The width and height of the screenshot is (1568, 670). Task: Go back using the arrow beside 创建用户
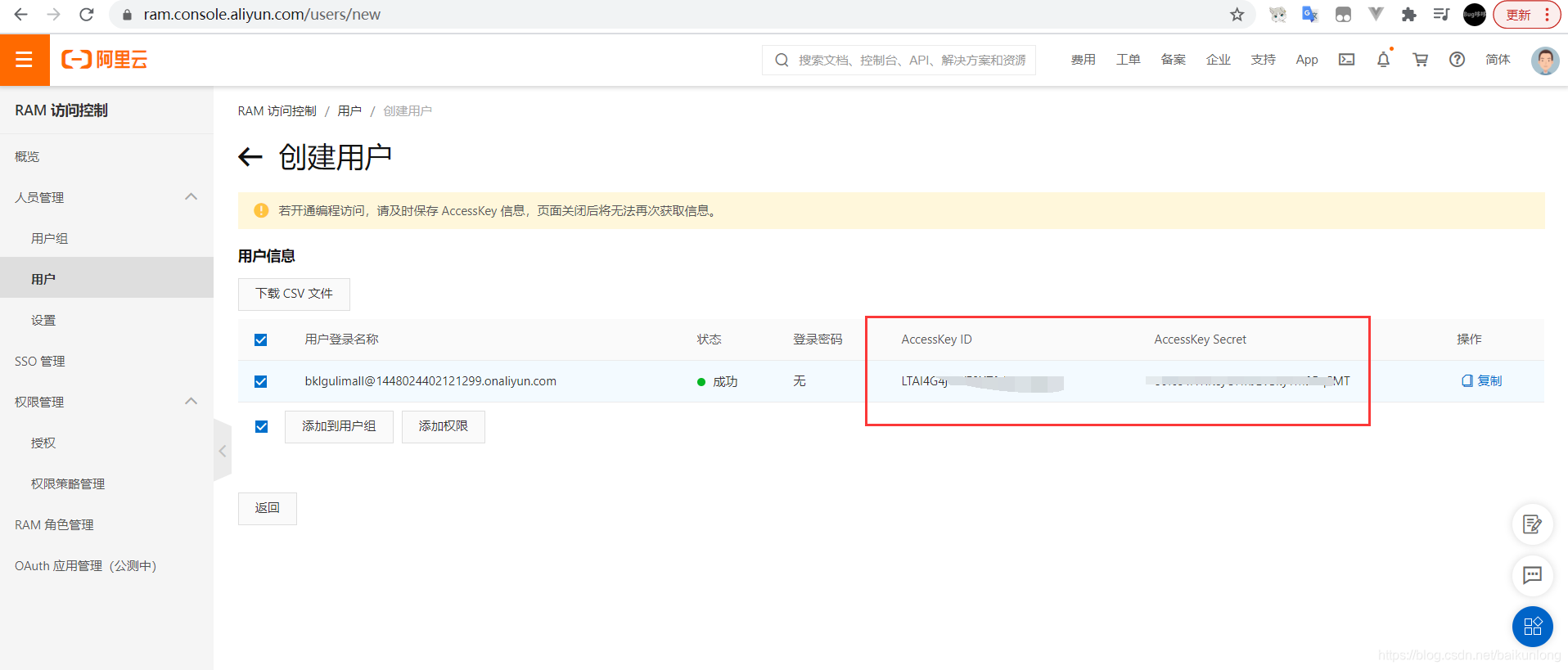click(x=250, y=157)
